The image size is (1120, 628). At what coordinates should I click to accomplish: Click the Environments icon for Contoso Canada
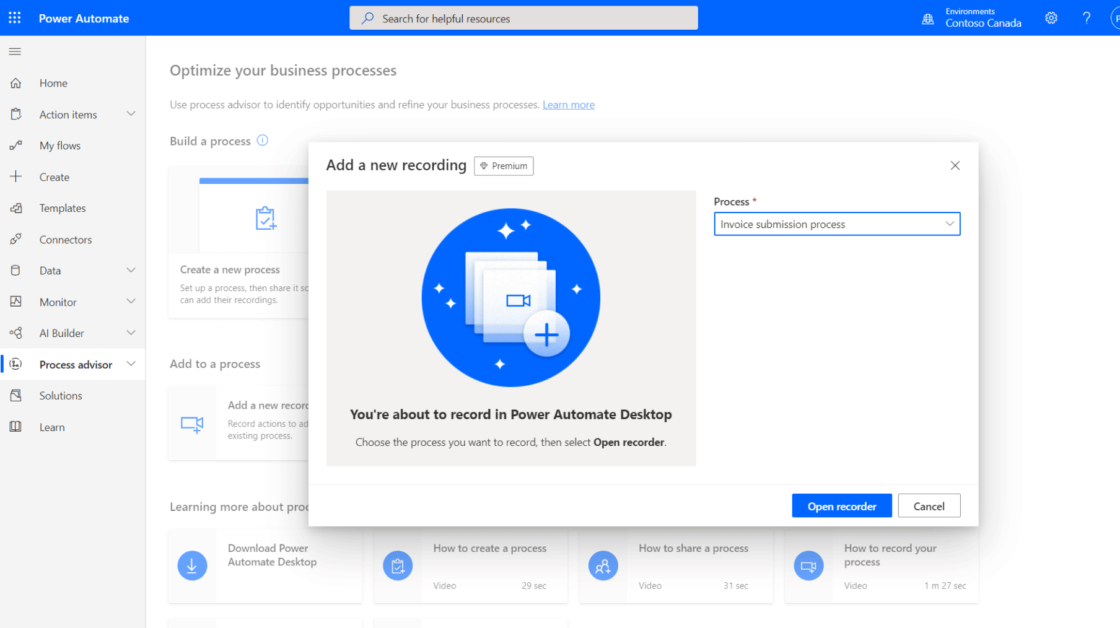(928, 18)
